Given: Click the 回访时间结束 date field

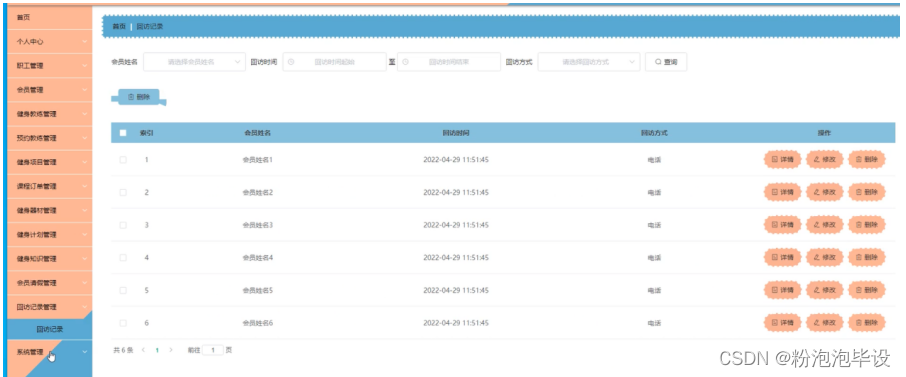Looking at the screenshot, I should 449,62.
